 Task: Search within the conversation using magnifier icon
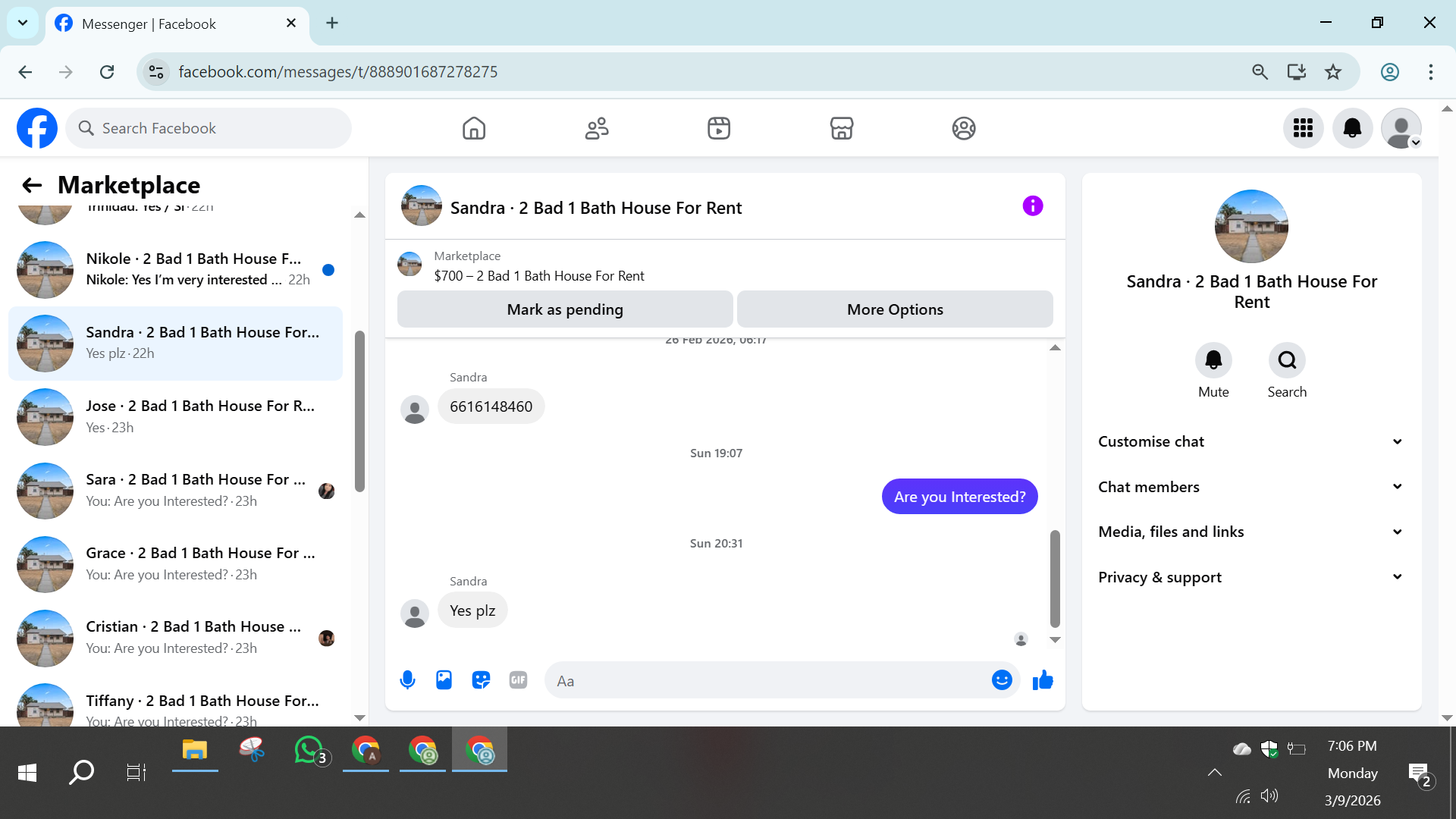1287,360
